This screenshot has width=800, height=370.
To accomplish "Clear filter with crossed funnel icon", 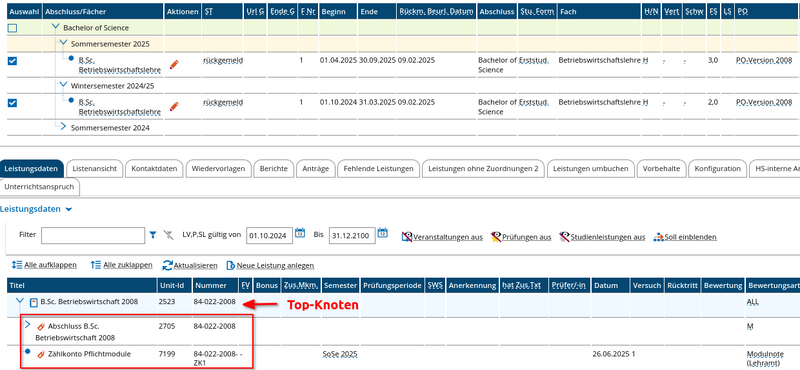I will 168,235.
